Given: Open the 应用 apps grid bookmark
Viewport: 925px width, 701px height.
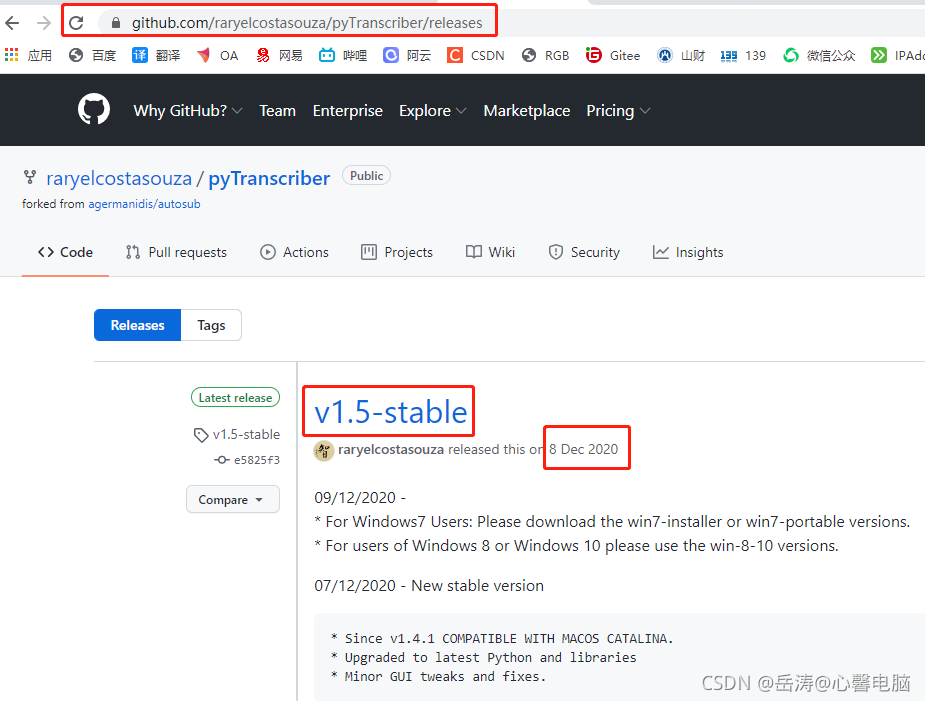Looking at the screenshot, I should (28, 55).
